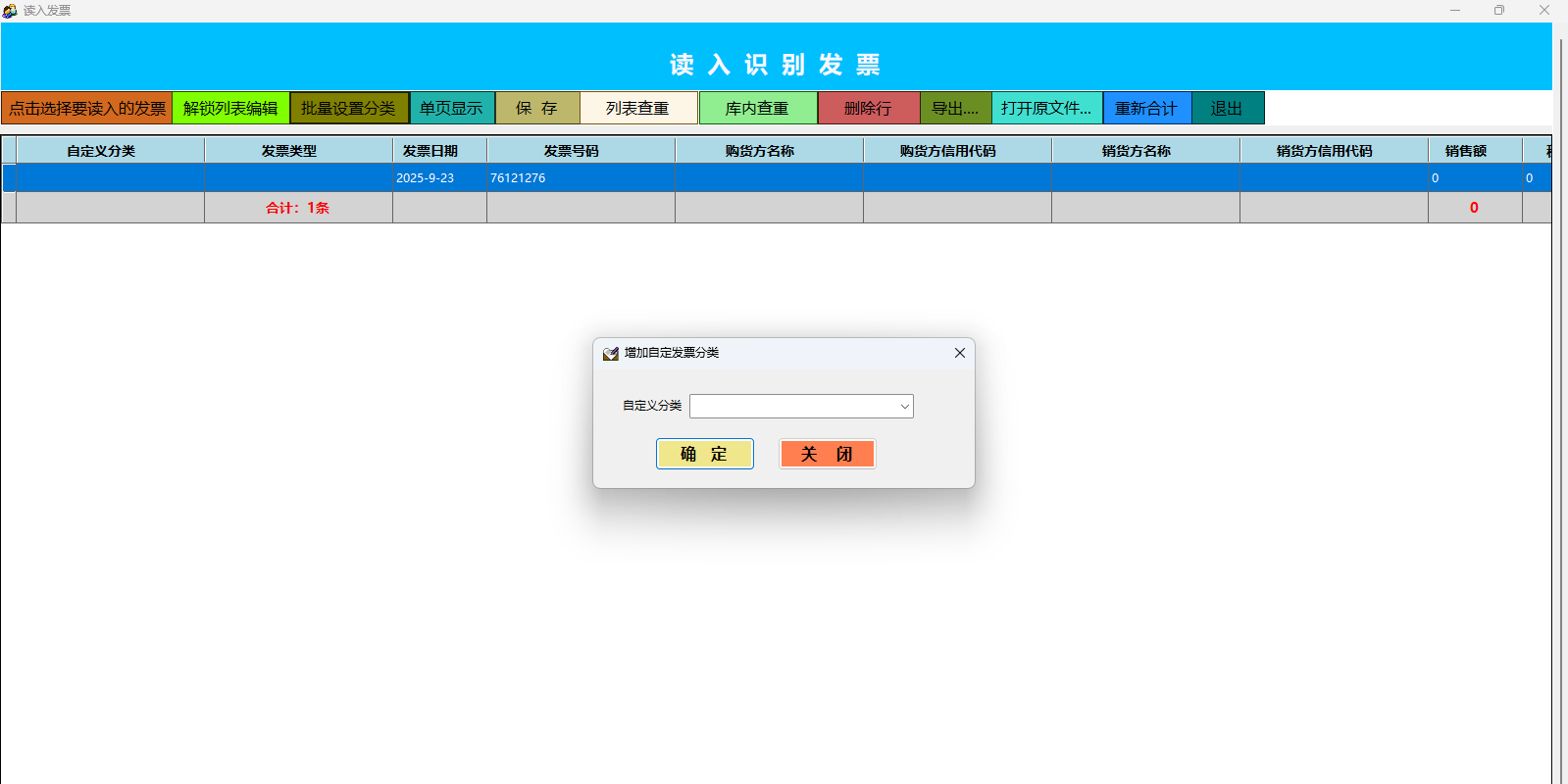The height and width of the screenshot is (784, 1568).
Task: Click 点击选择要读入的发票 button
Action: (87, 108)
